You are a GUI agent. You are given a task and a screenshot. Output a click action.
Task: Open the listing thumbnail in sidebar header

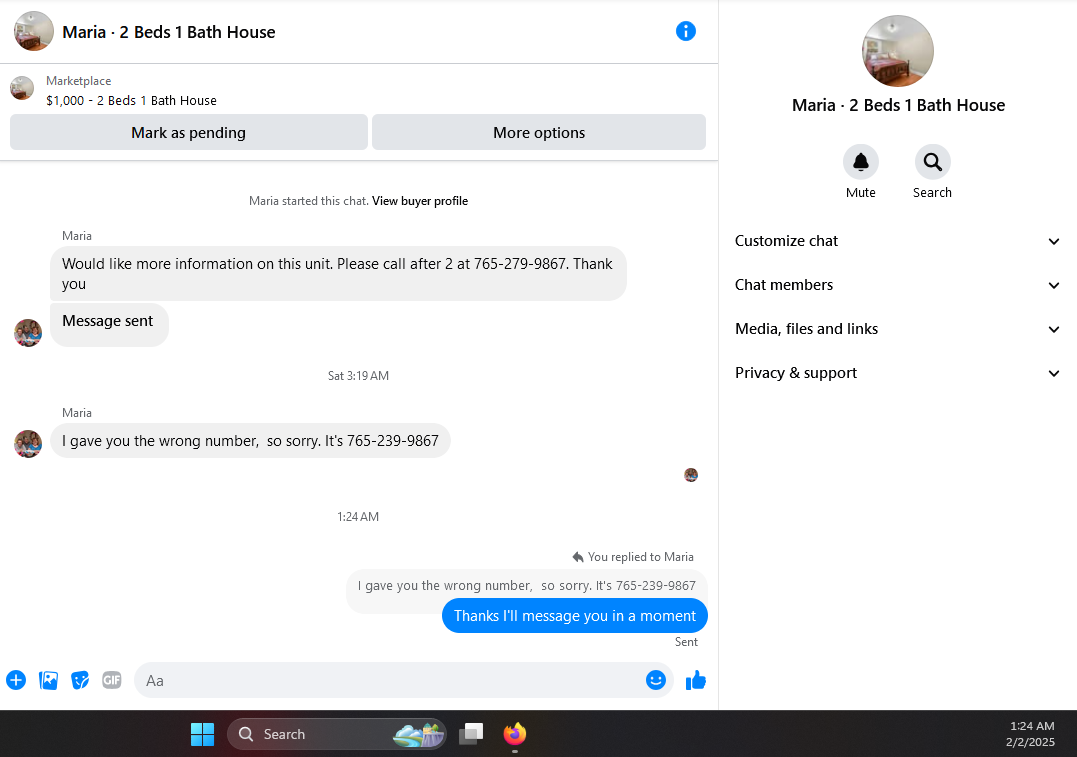(898, 52)
